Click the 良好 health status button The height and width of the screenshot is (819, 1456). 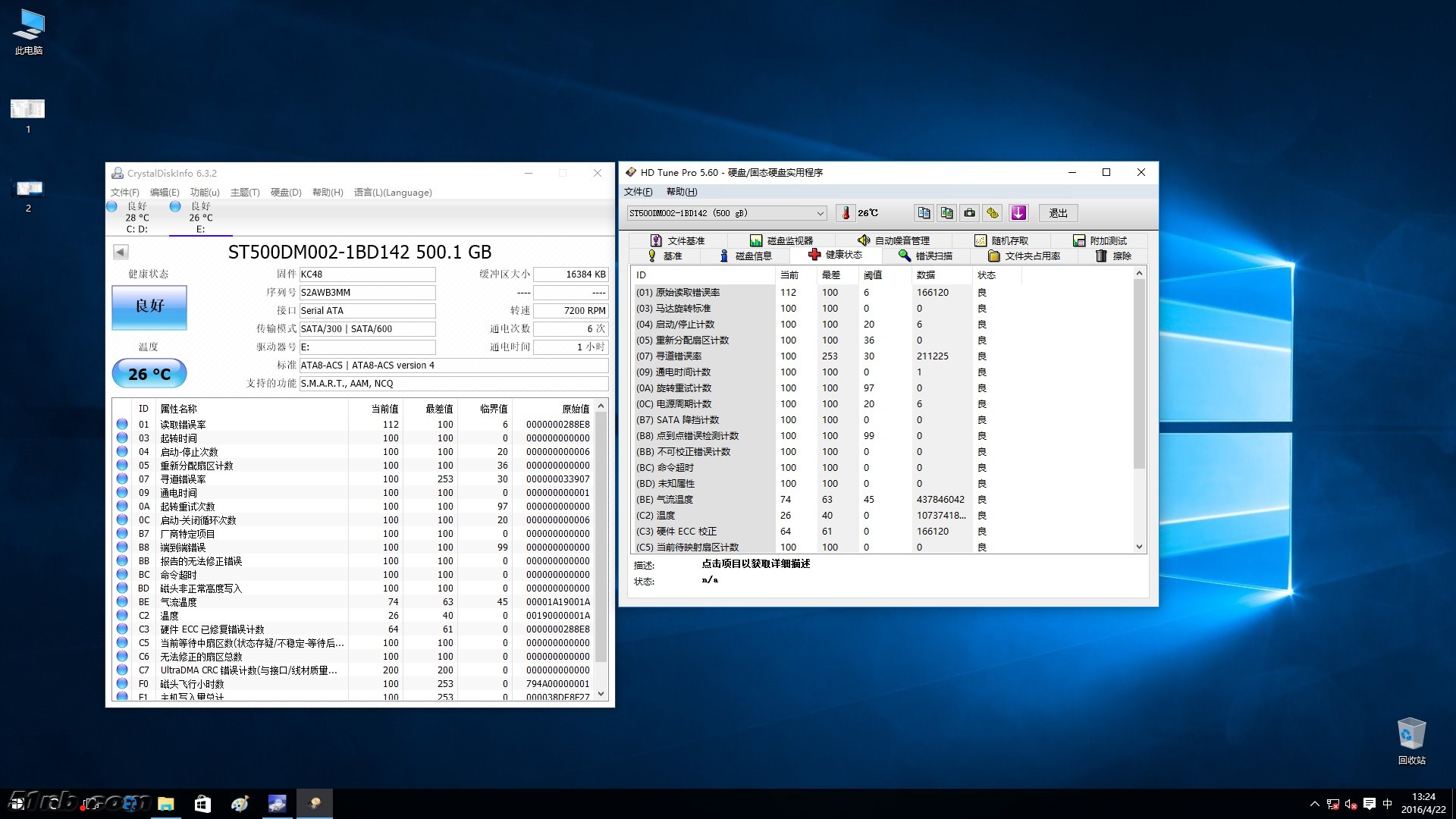coord(149,306)
